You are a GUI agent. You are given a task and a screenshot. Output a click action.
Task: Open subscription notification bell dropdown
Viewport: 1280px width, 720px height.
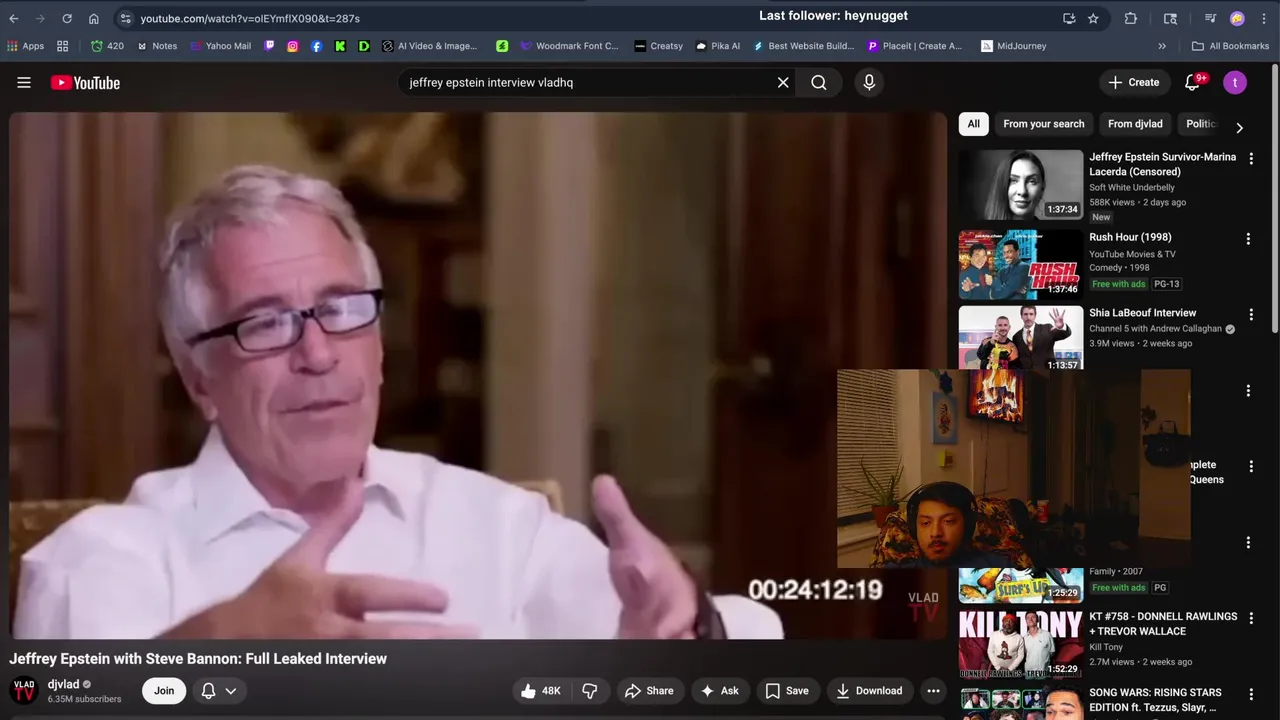coord(219,691)
